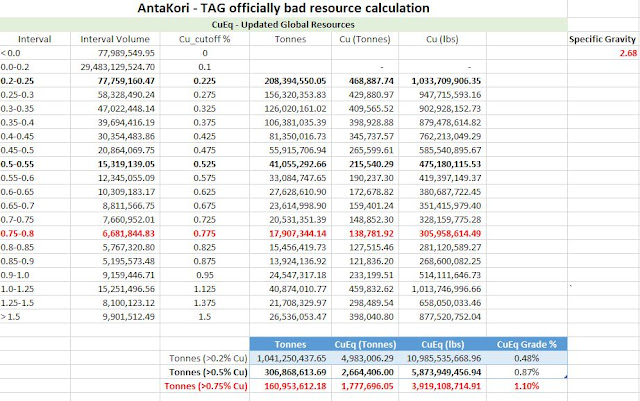Select the cutoff value 0.275
This screenshot has width=640, height=401.
(204, 95)
